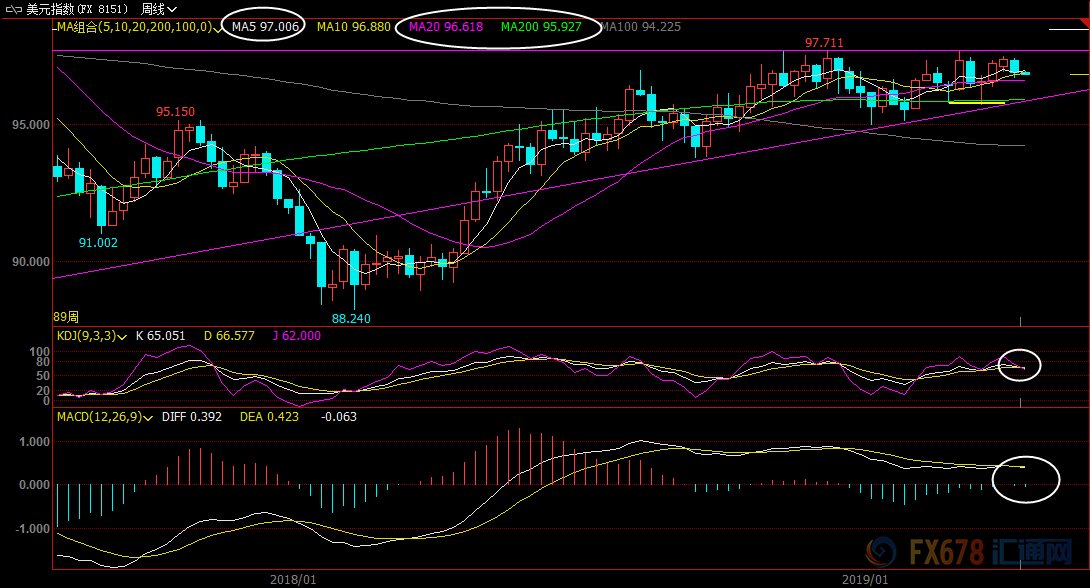
Task: Click the FX678 汇通网 watermark logo
Action: point(968,553)
